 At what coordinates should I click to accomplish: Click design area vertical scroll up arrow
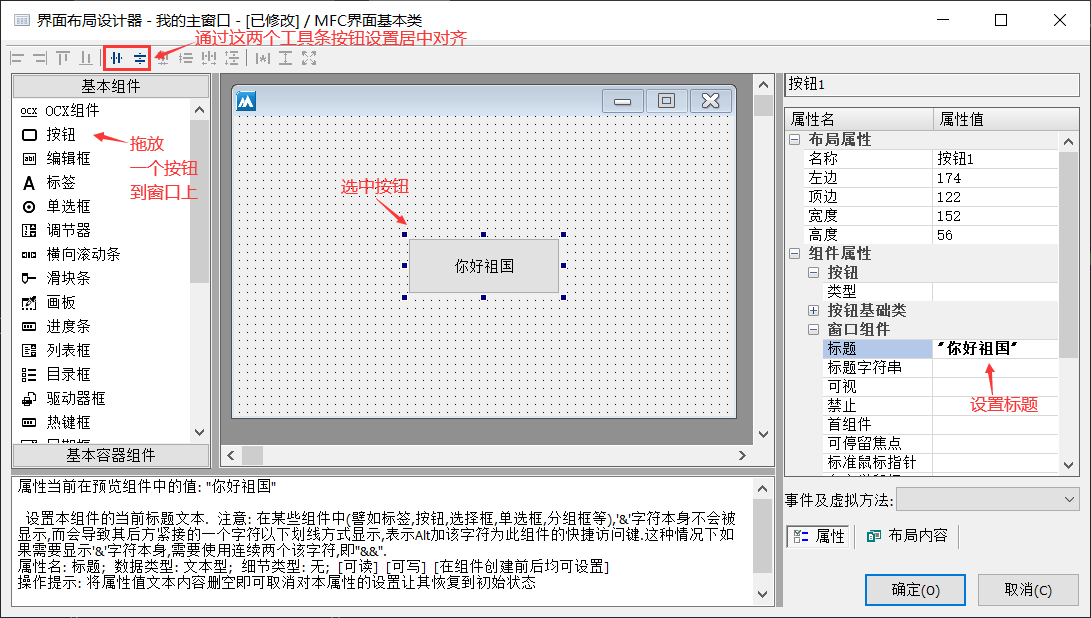[763, 85]
